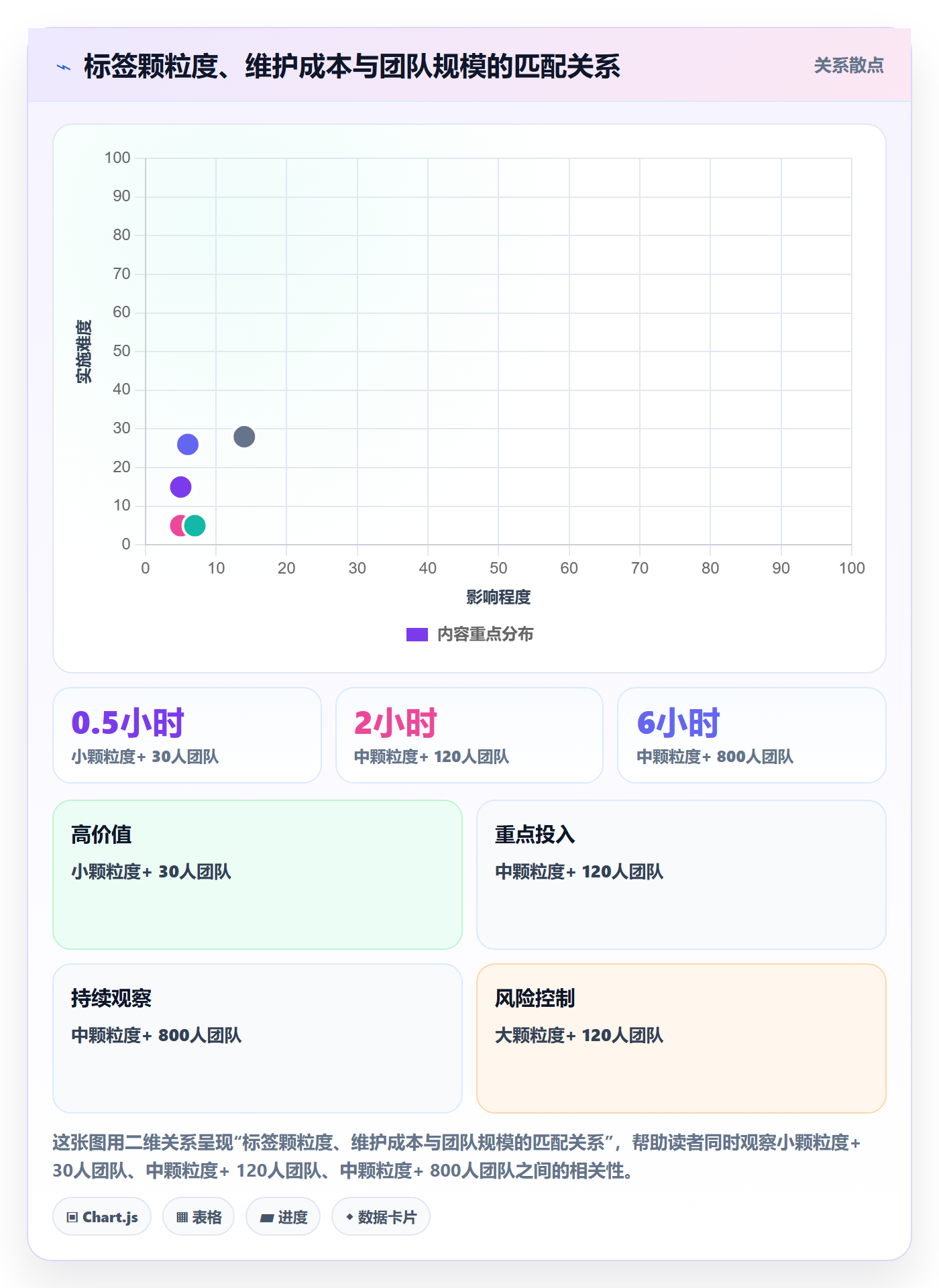Select the 高价值 quadrant card

coord(258,875)
